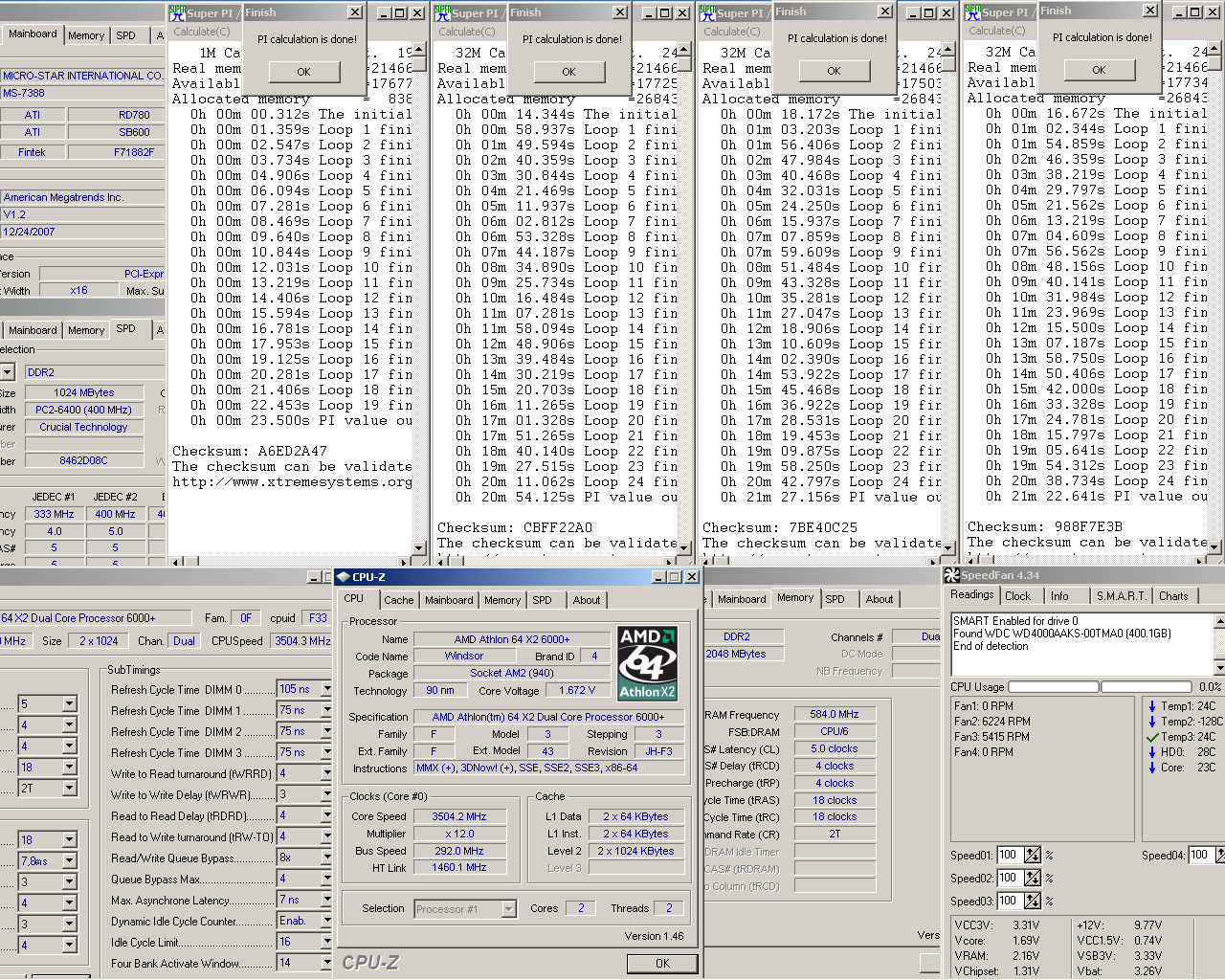Click the '292.0 MHz' bus speed value

(x=459, y=852)
